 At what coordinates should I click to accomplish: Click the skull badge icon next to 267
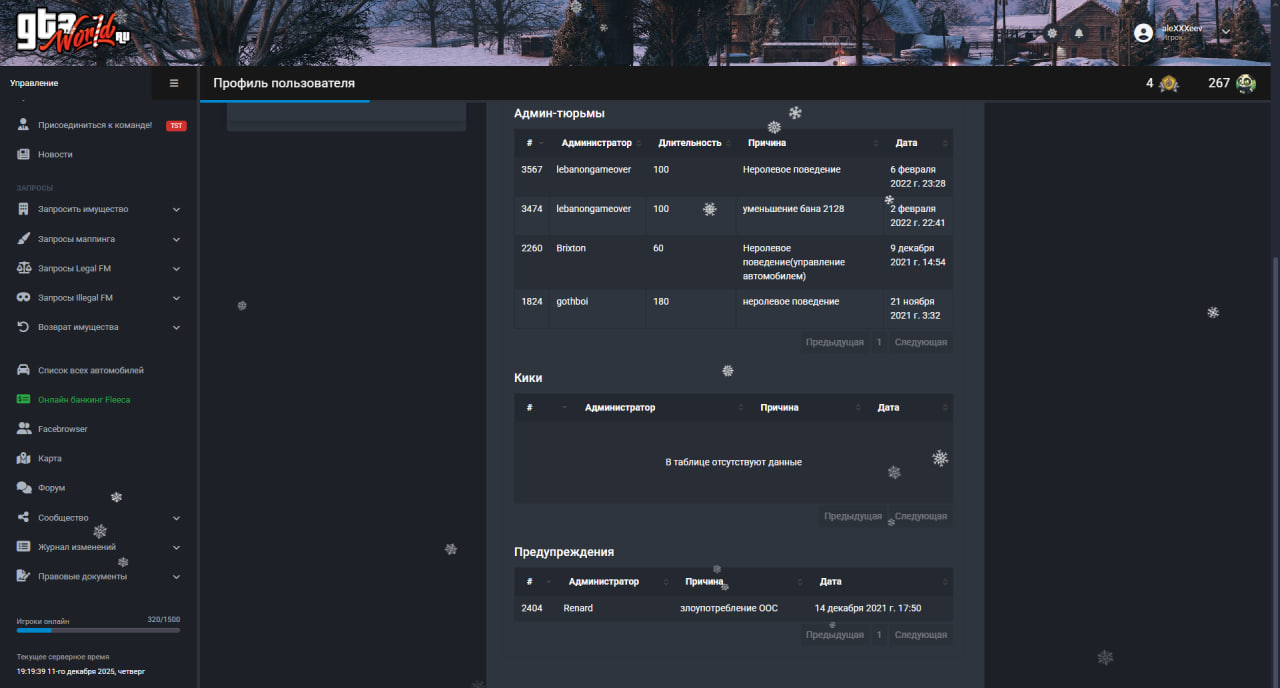(x=1246, y=84)
